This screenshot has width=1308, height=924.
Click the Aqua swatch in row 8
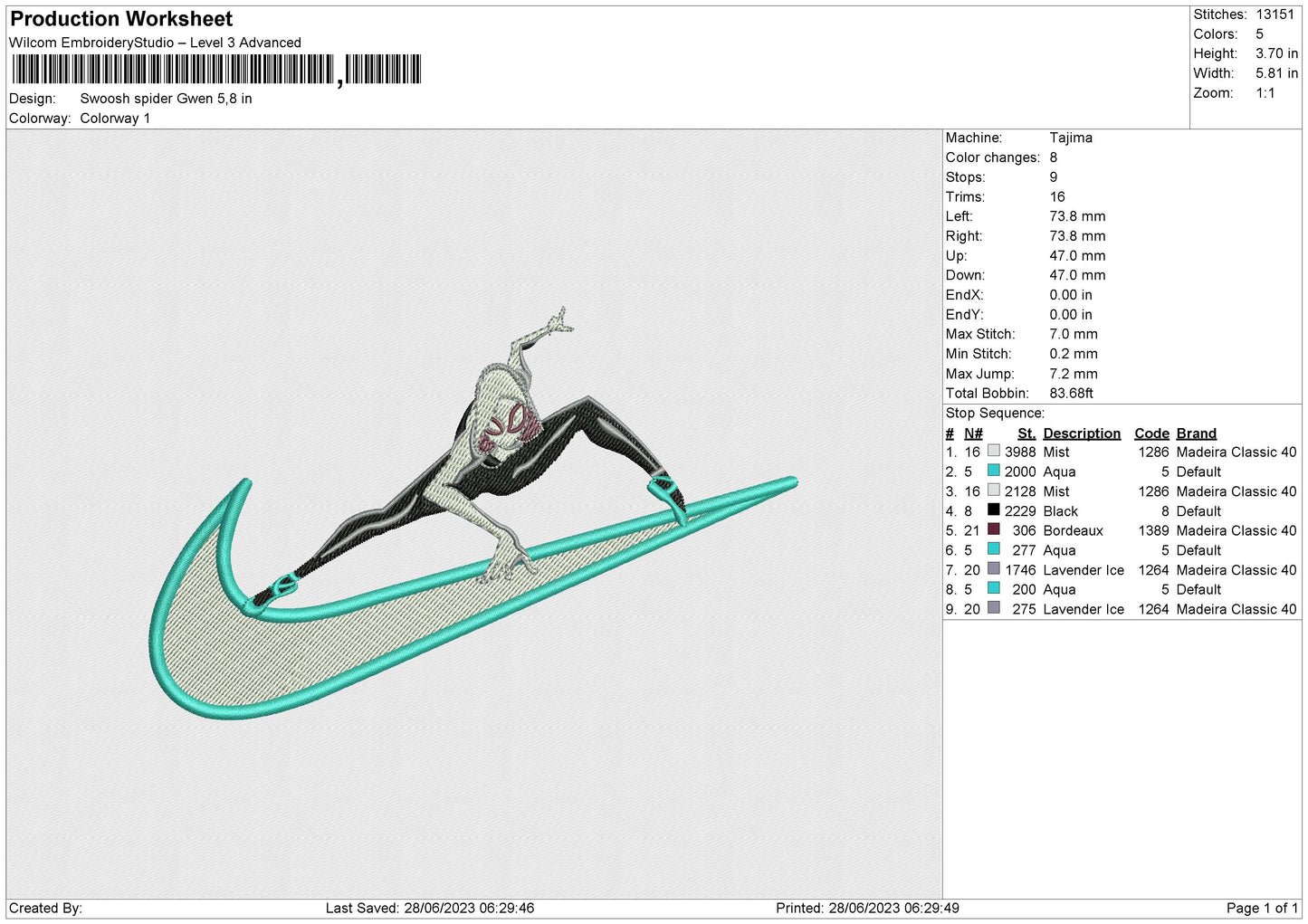click(x=994, y=589)
